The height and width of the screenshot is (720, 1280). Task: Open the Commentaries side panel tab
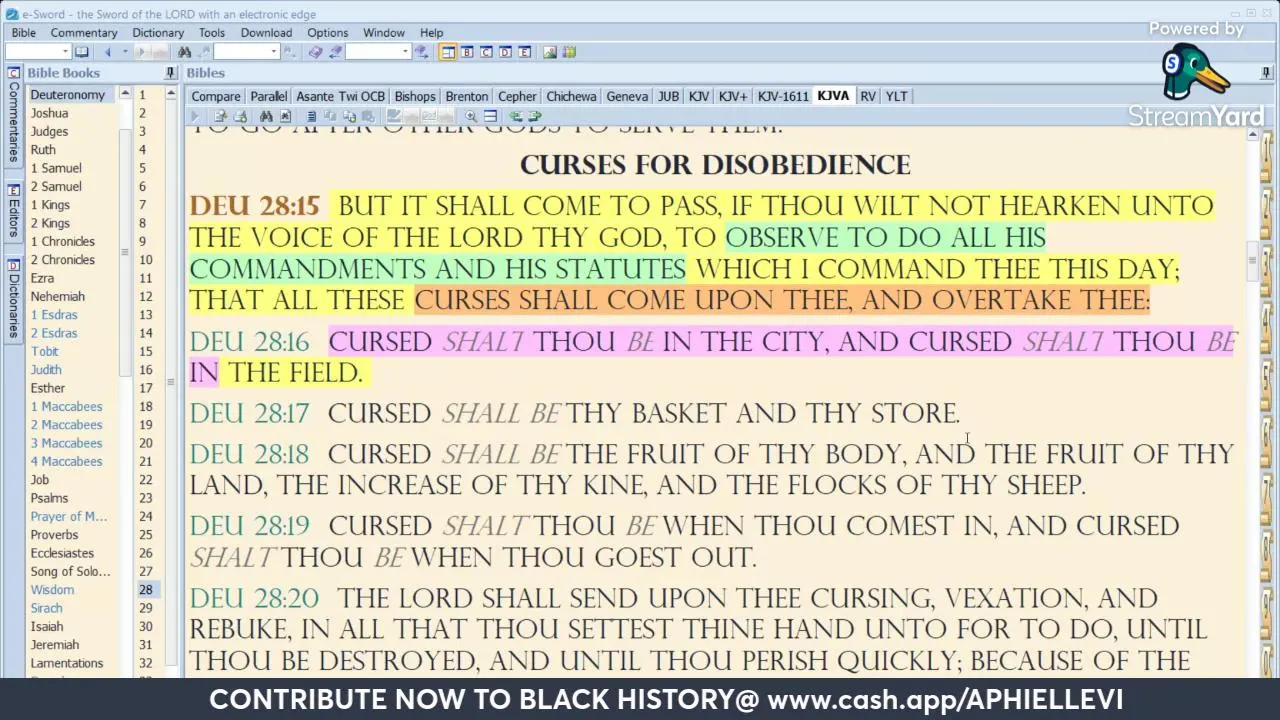point(14,115)
